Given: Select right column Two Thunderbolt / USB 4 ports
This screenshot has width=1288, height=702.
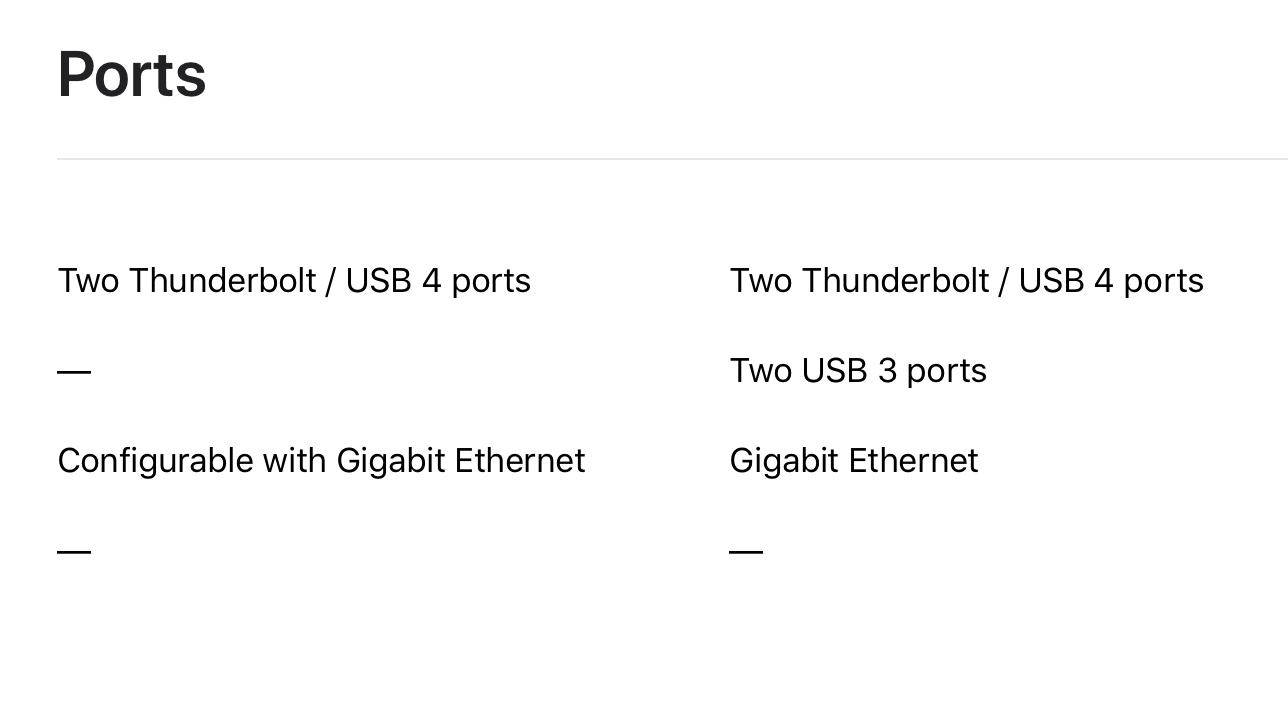Looking at the screenshot, I should coord(966,281).
